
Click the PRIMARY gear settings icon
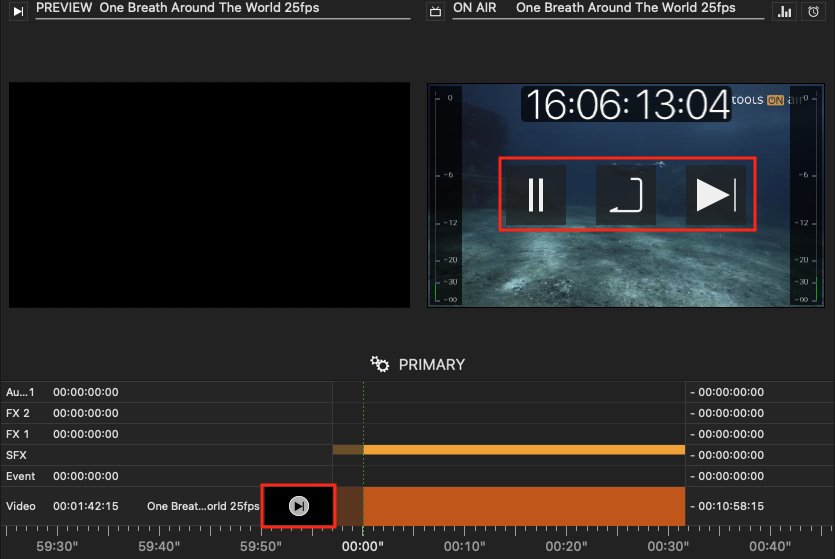pos(380,364)
